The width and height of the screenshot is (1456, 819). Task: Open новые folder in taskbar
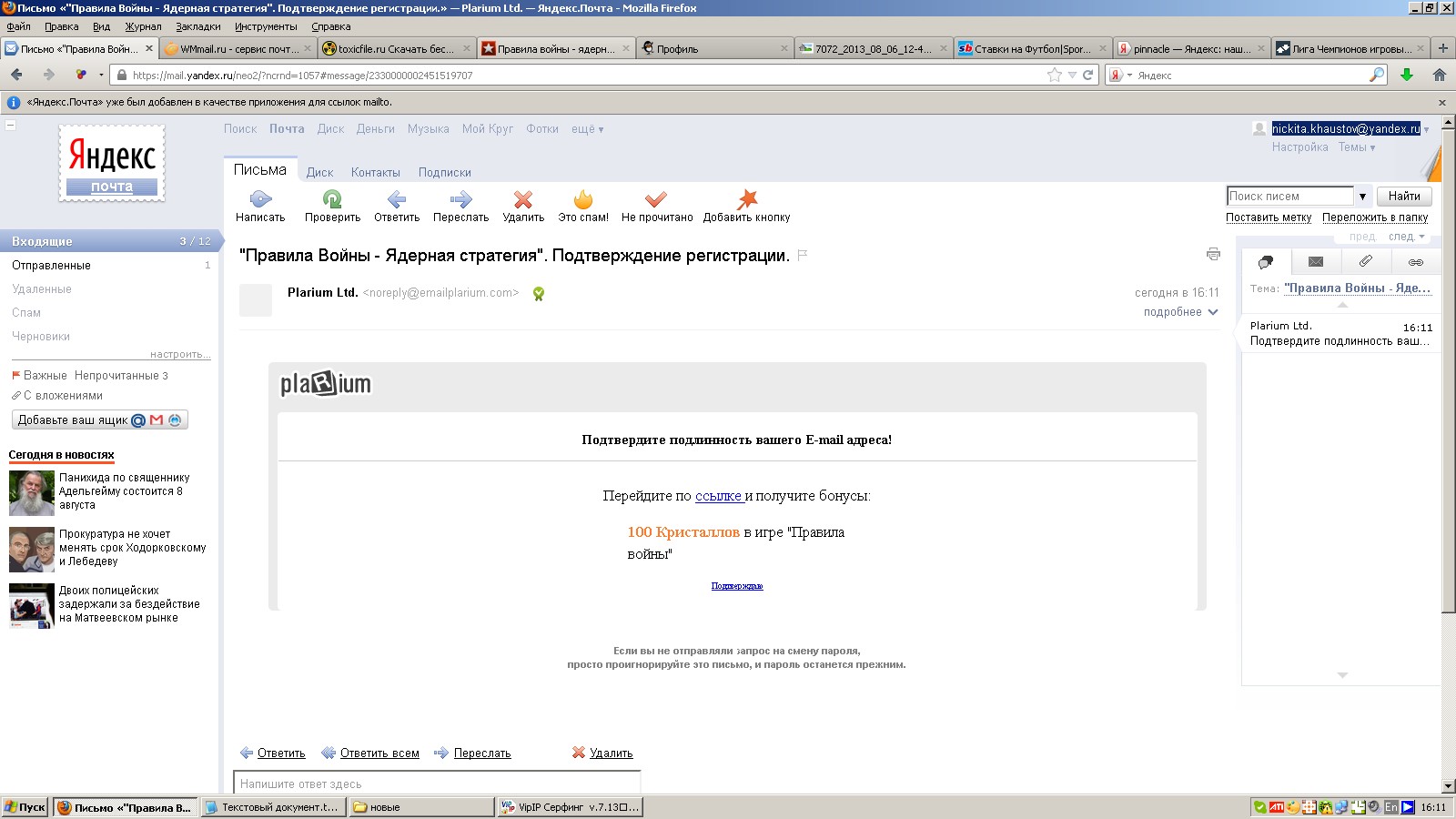tap(420, 807)
